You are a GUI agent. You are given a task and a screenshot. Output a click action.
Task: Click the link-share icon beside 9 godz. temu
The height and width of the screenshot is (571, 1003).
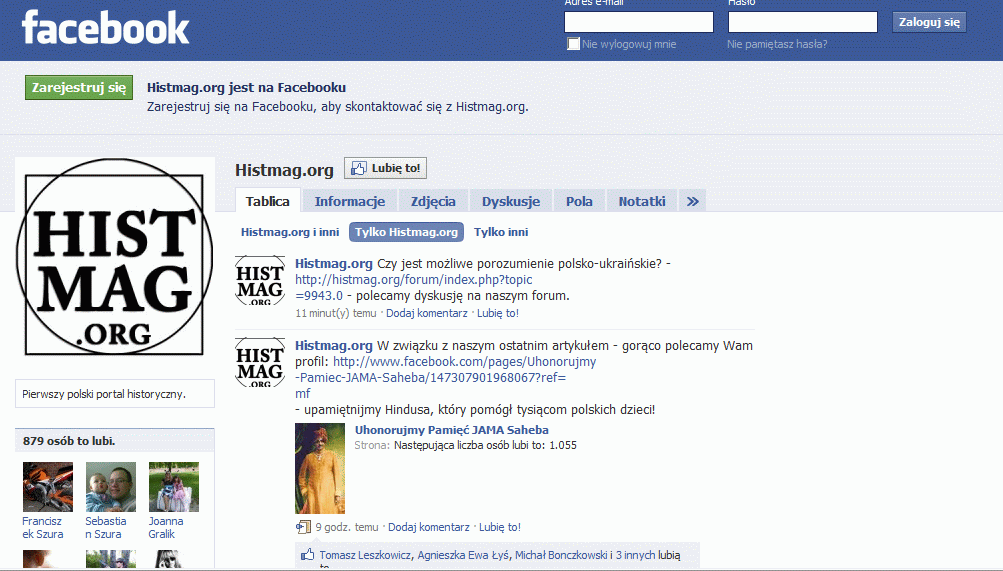(x=303, y=527)
